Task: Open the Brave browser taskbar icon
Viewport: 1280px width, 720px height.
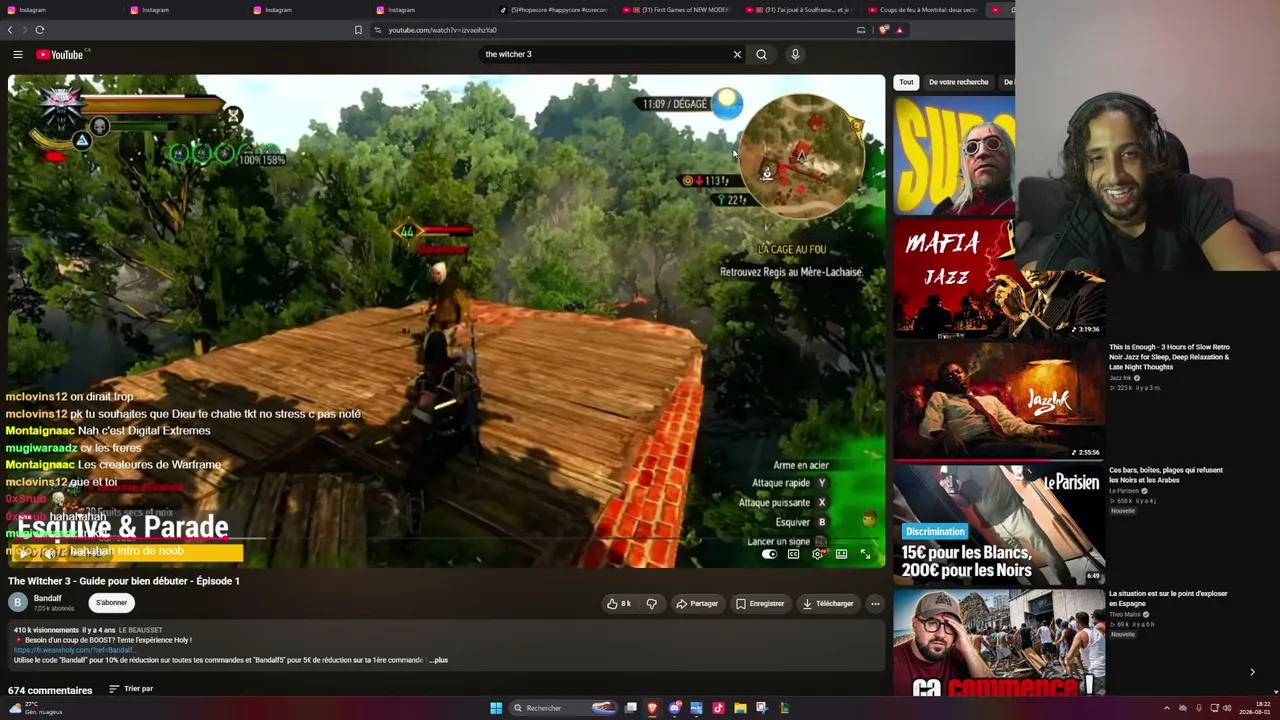Action: pyautogui.click(x=652, y=708)
